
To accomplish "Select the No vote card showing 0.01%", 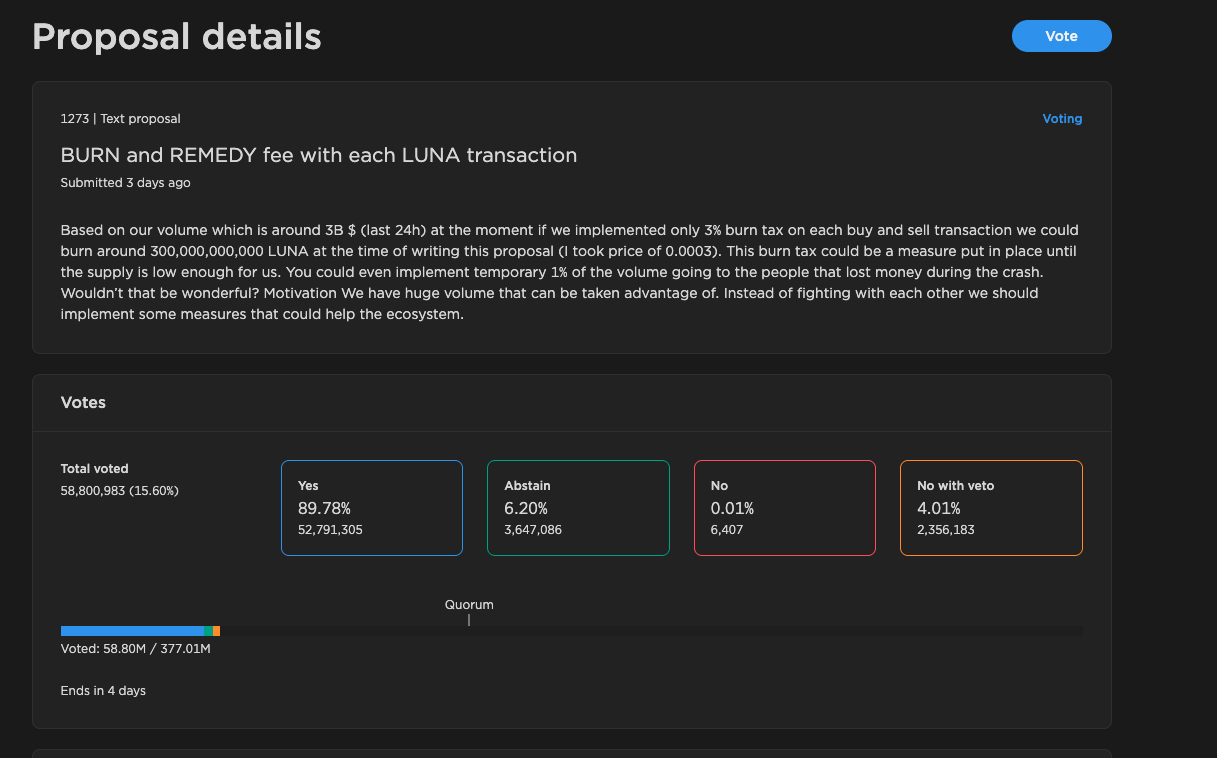I will tap(785, 508).
